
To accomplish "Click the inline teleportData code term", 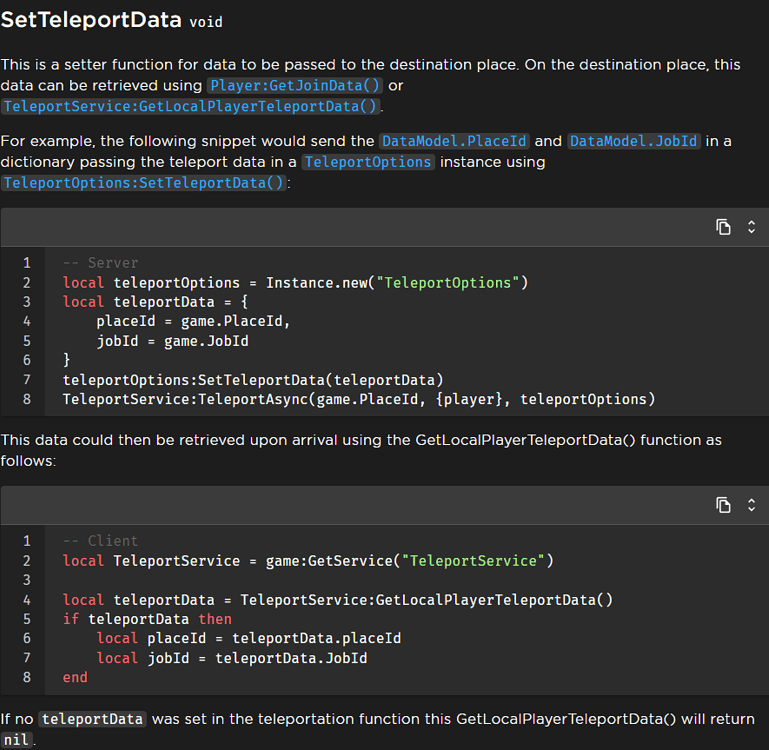I will point(93,719).
